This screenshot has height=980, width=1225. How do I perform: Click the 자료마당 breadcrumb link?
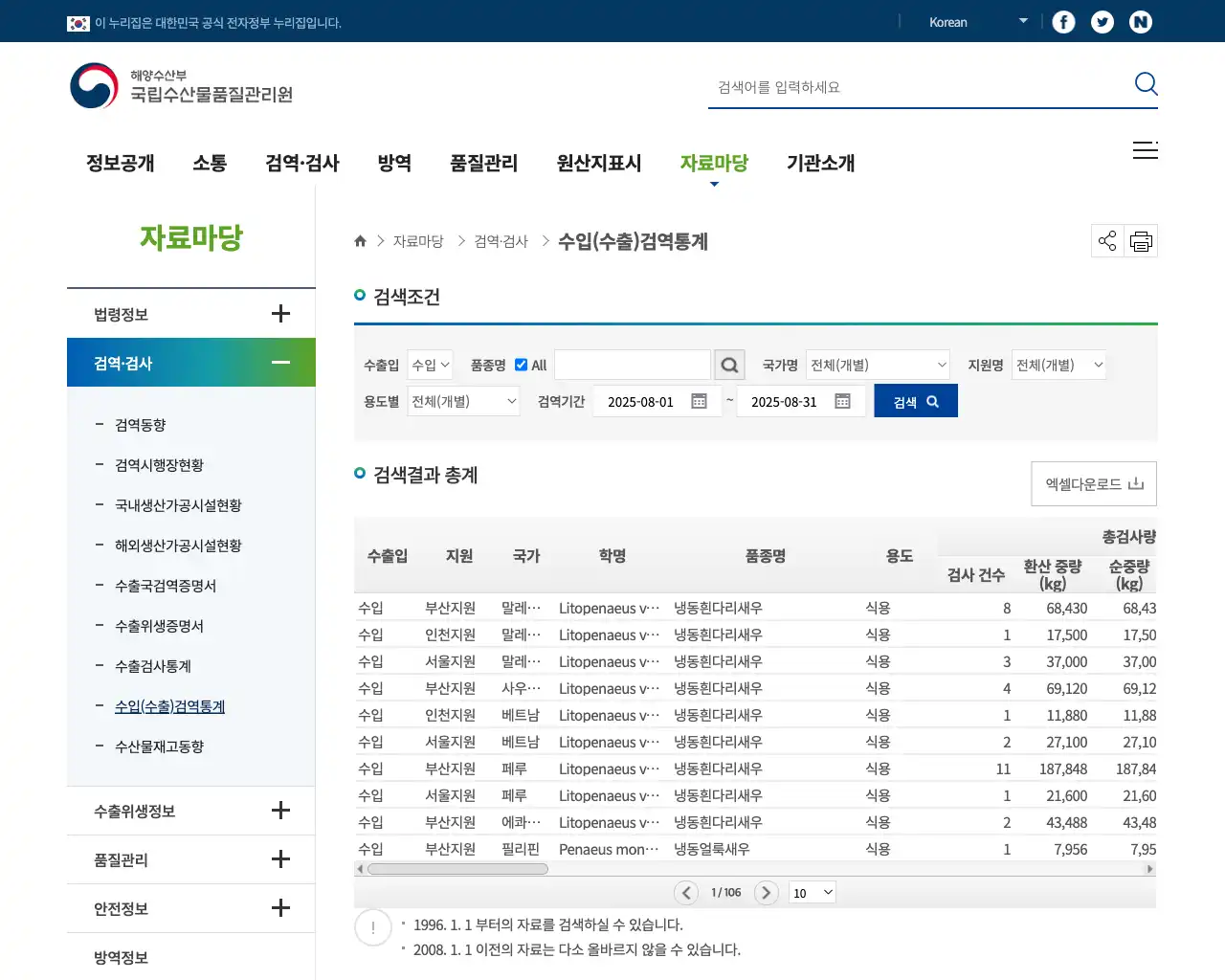point(418,241)
